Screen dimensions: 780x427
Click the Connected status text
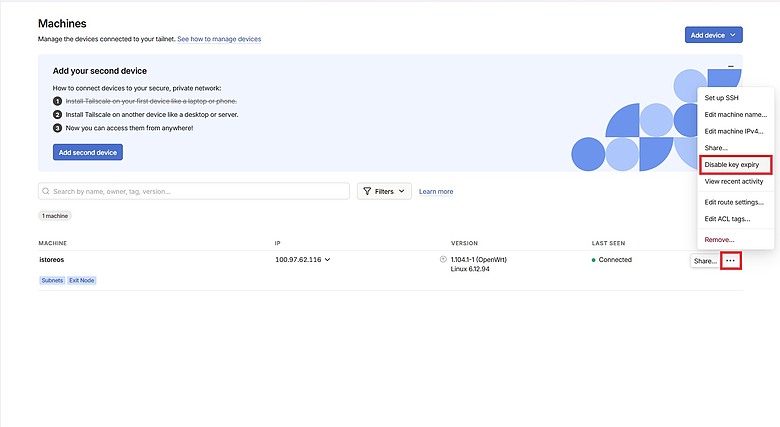point(615,260)
